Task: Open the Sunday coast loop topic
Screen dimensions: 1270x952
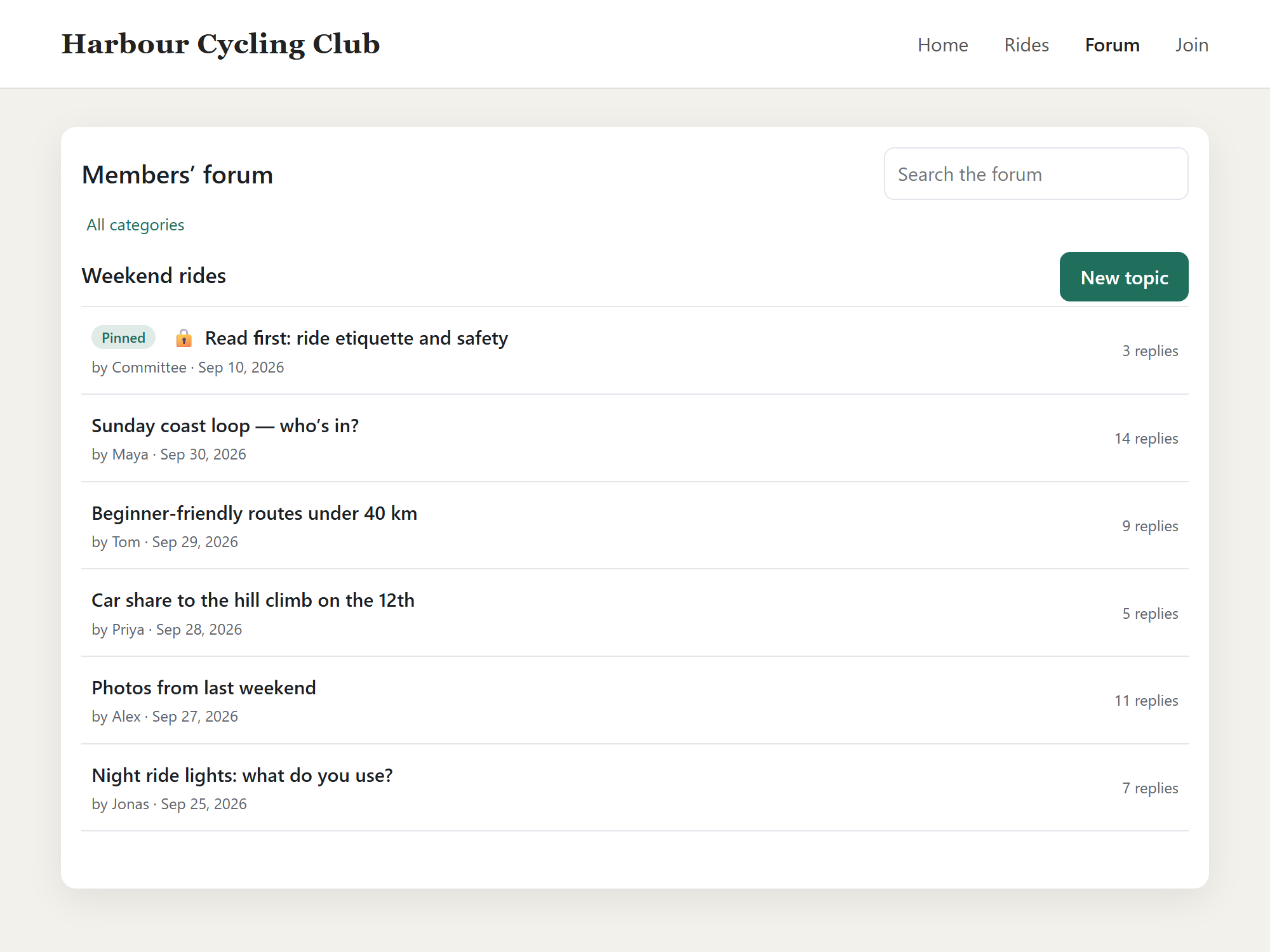Action: [x=225, y=426]
